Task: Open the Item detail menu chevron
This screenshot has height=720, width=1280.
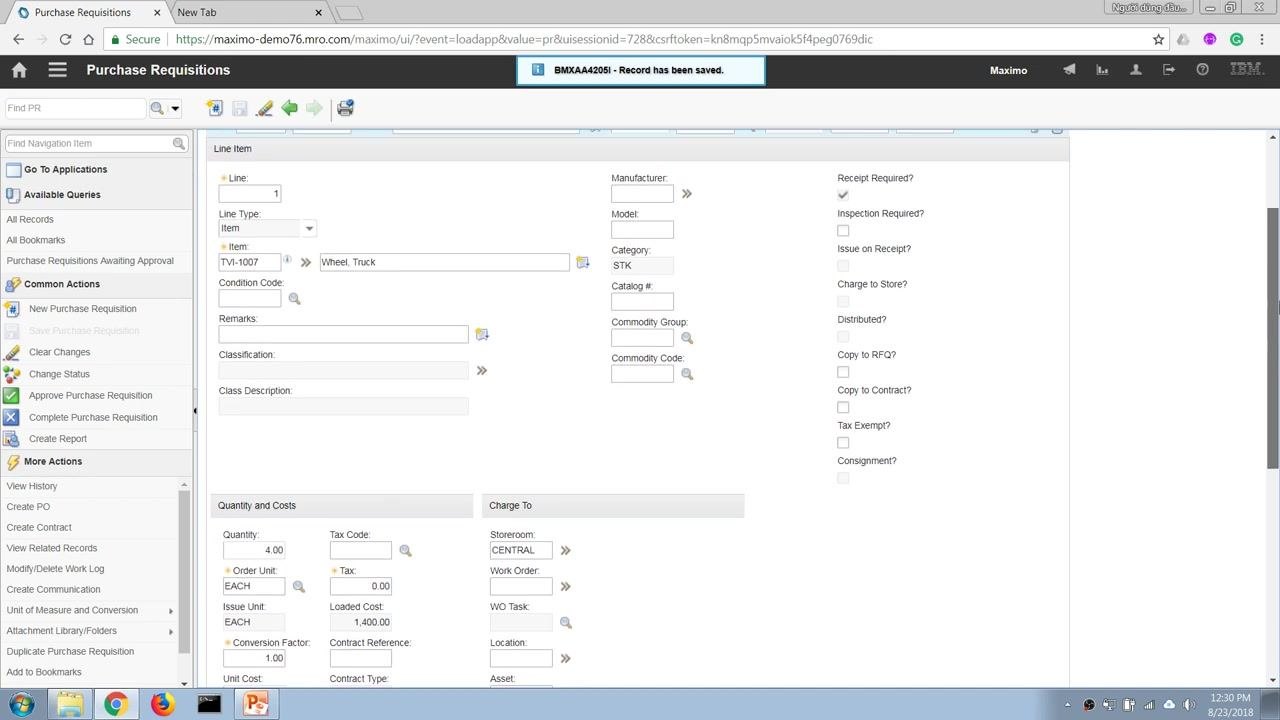Action: 306,262
